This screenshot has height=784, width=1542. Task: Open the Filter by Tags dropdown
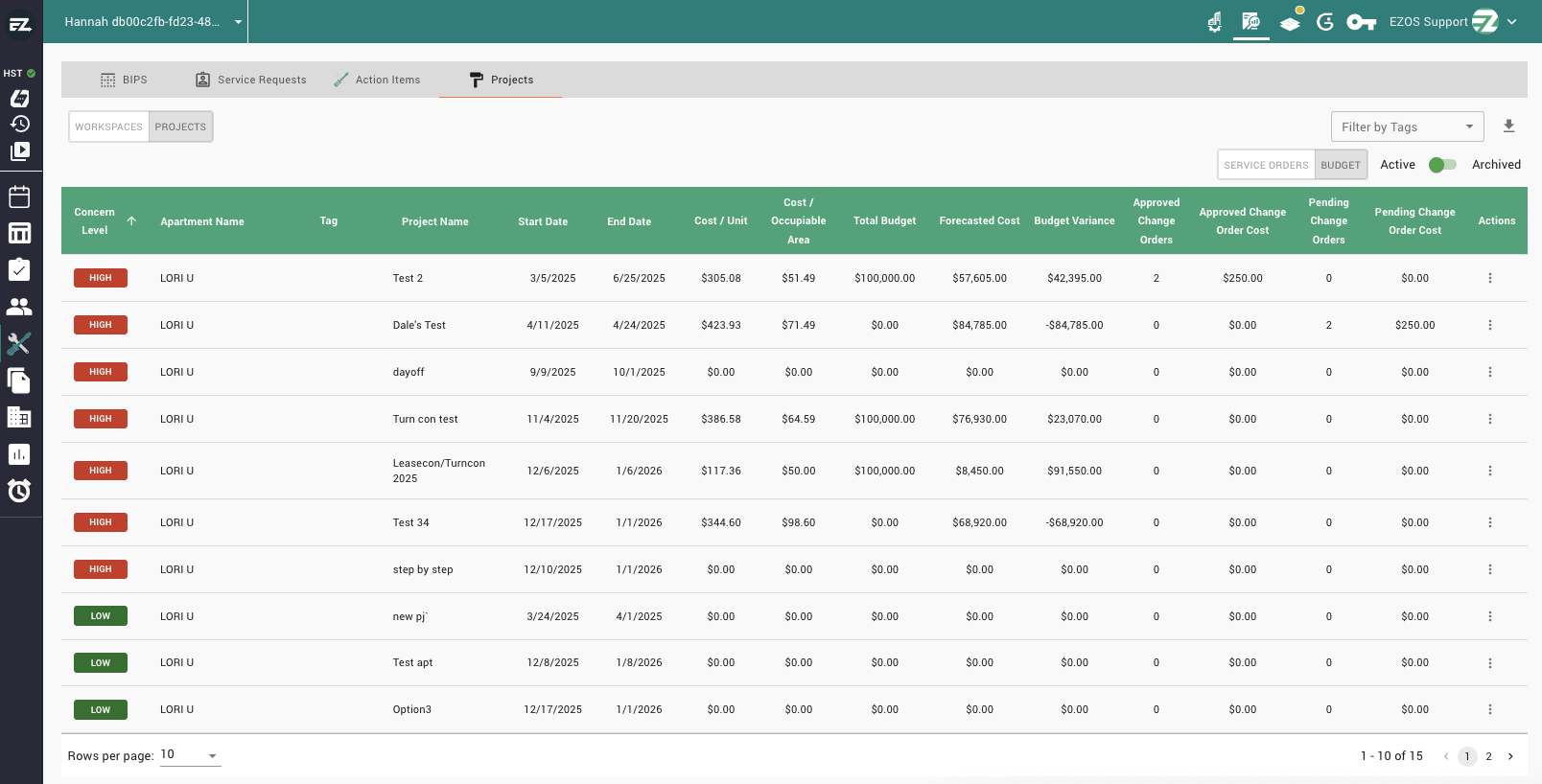coord(1407,127)
